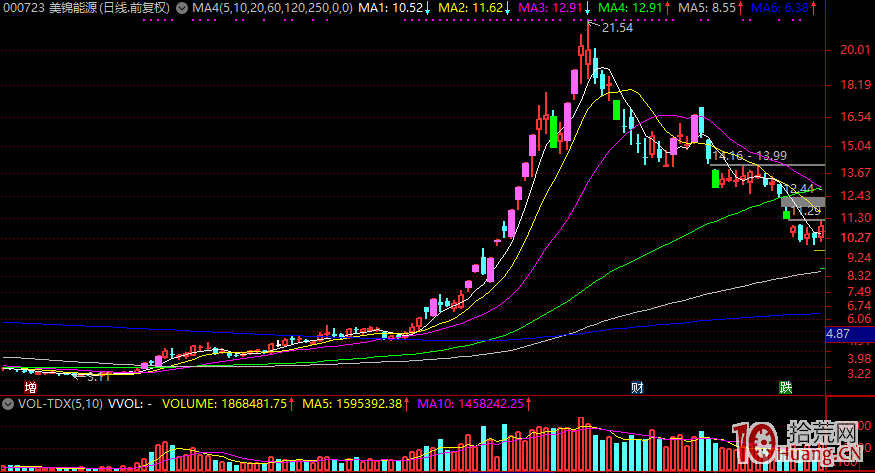875x473 pixels.
Task: Open the VOL-TDX indicator dropdown circle icon
Action: click(x=8, y=404)
